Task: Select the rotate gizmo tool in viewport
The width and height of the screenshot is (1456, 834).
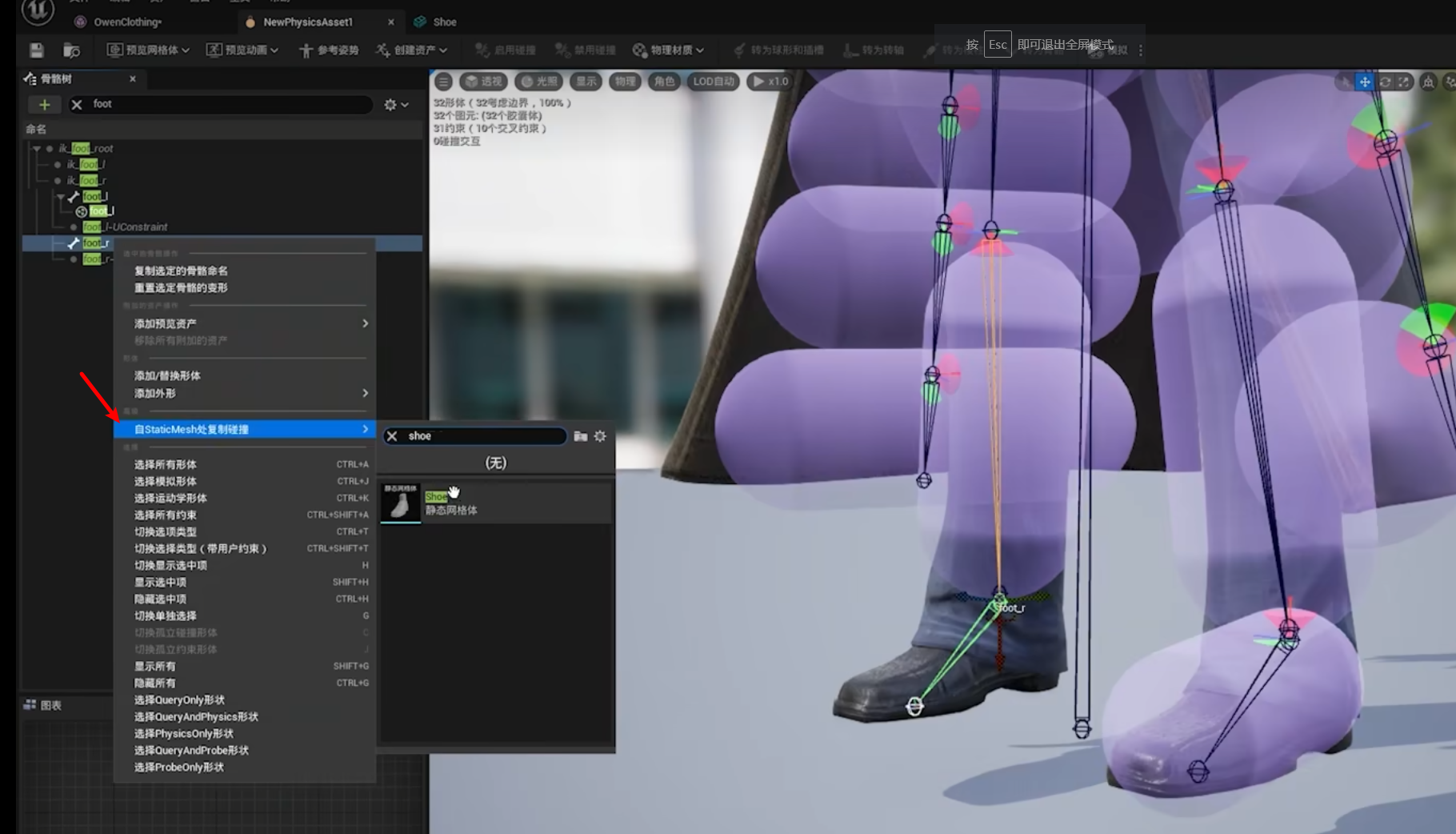Action: click(1385, 82)
